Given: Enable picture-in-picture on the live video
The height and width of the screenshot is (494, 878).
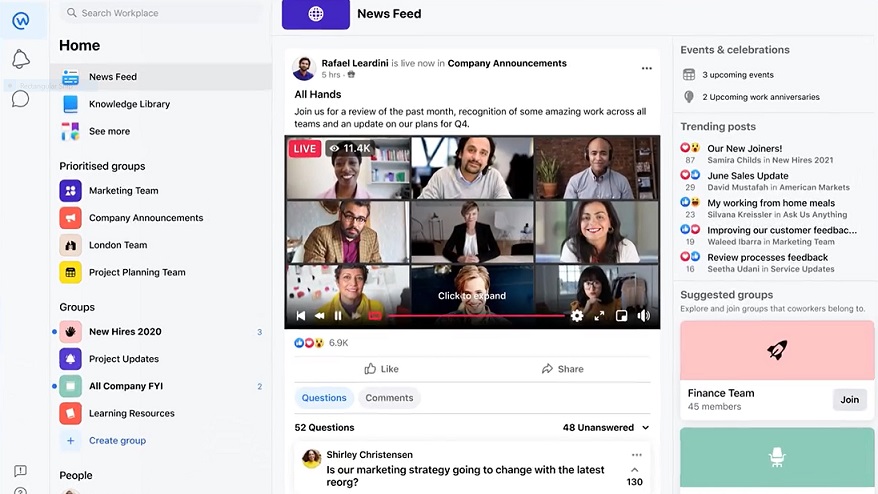Looking at the screenshot, I should (621, 316).
